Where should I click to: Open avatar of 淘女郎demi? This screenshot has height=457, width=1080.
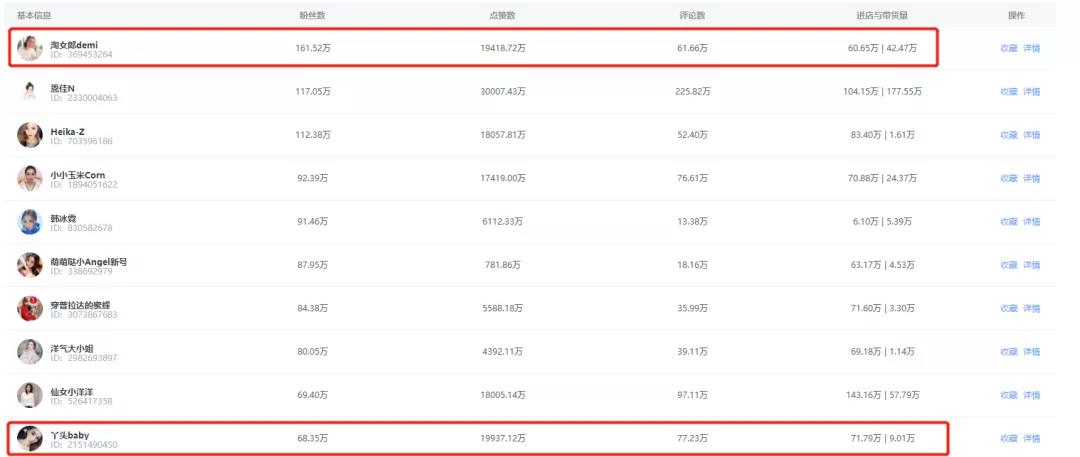tap(30, 48)
